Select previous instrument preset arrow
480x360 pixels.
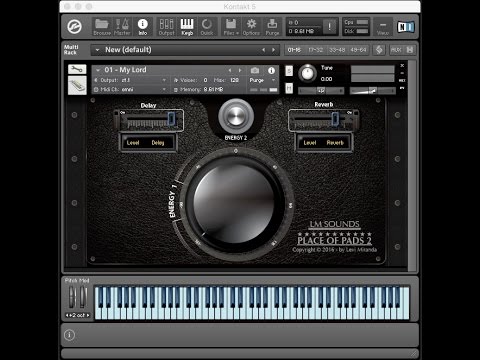[x=230, y=70]
